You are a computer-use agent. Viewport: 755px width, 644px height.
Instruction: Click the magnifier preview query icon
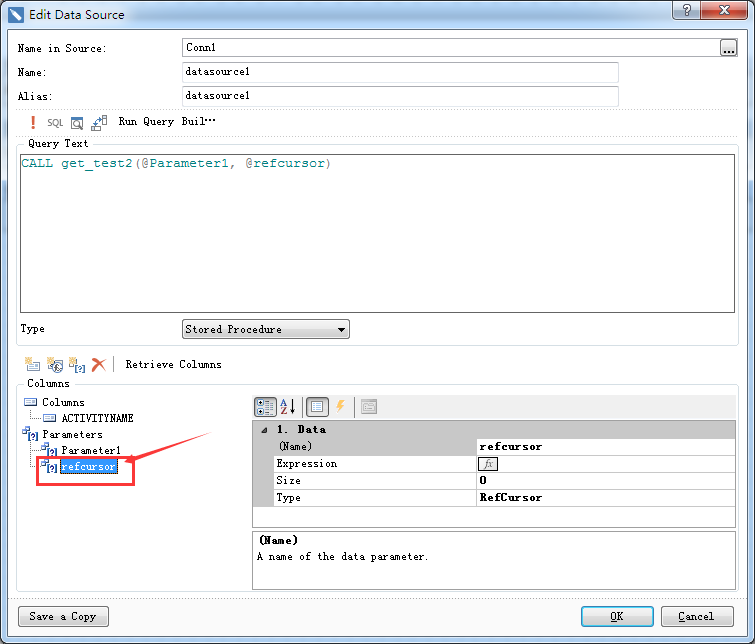(x=77, y=122)
